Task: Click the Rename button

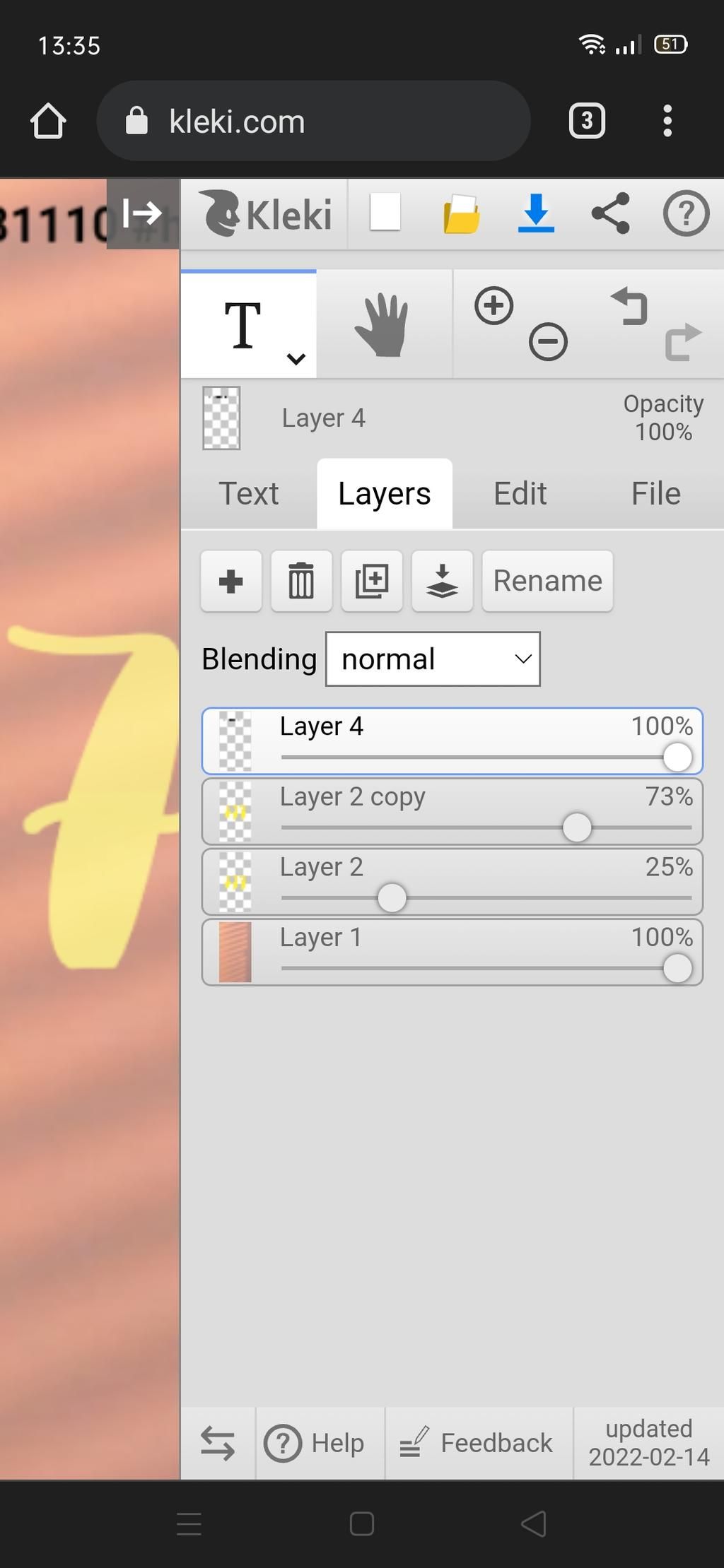Action: tap(547, 582)
